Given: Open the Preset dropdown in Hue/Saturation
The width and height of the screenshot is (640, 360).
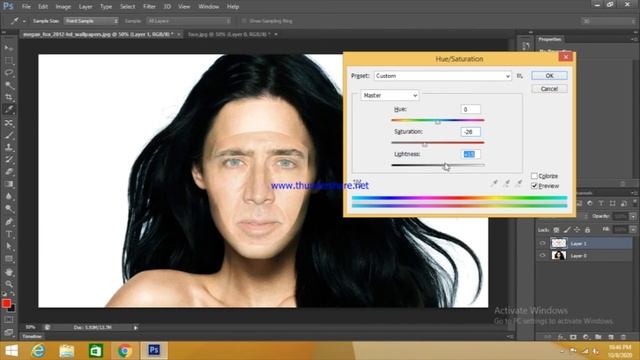Looking at the screenshot, I should (x=443, y=76).
